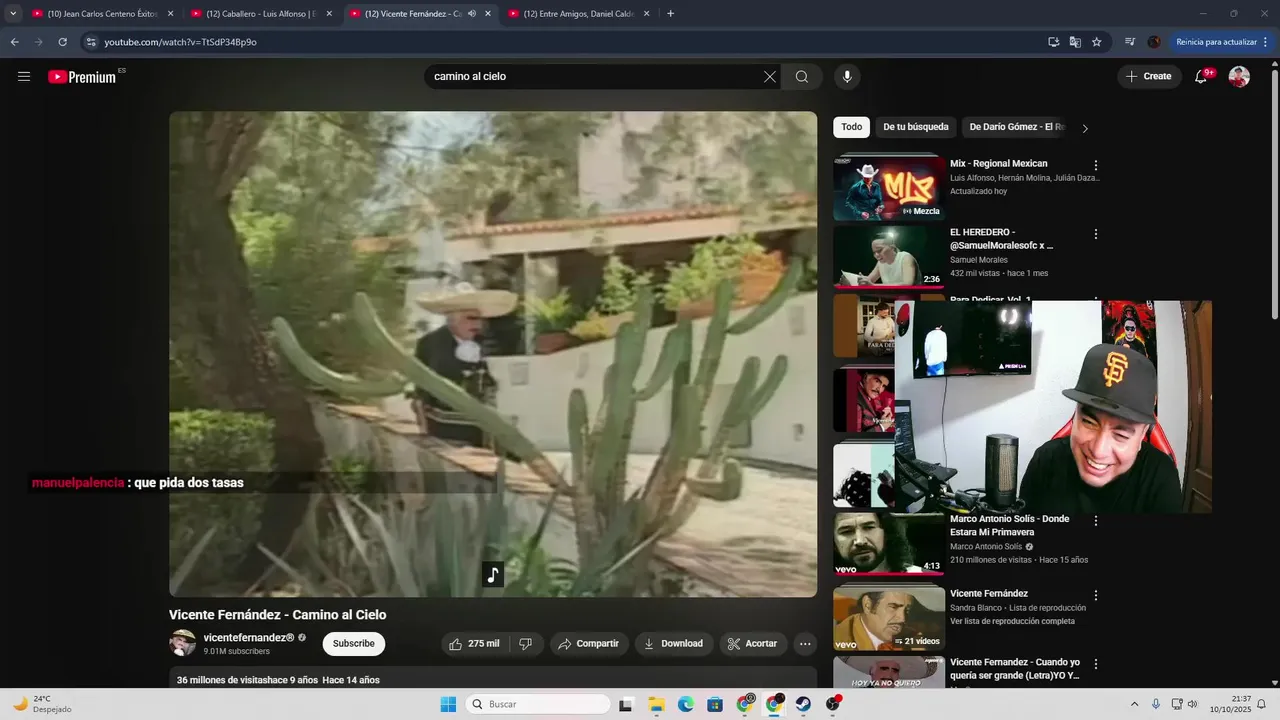This screenshot has width=1280, height=720.
Task: Open vicentefernandez channel avatar
Action: pyautogui.click(x=182, y=643)
